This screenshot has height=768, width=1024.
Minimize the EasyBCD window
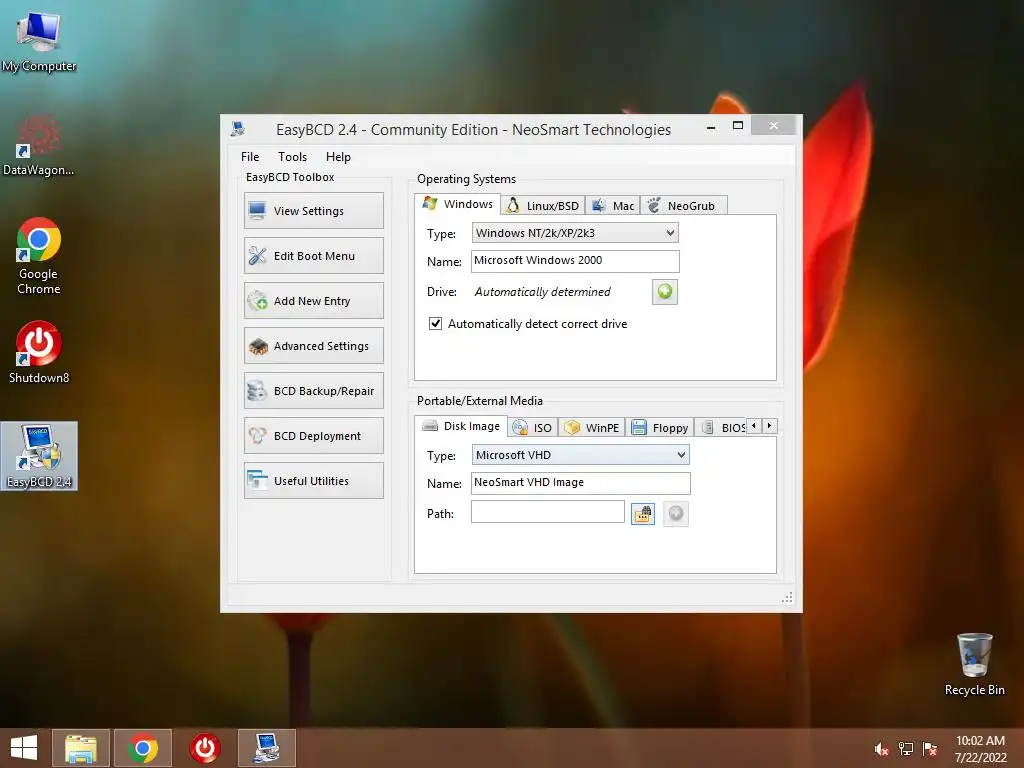click(x=711, y=127)
